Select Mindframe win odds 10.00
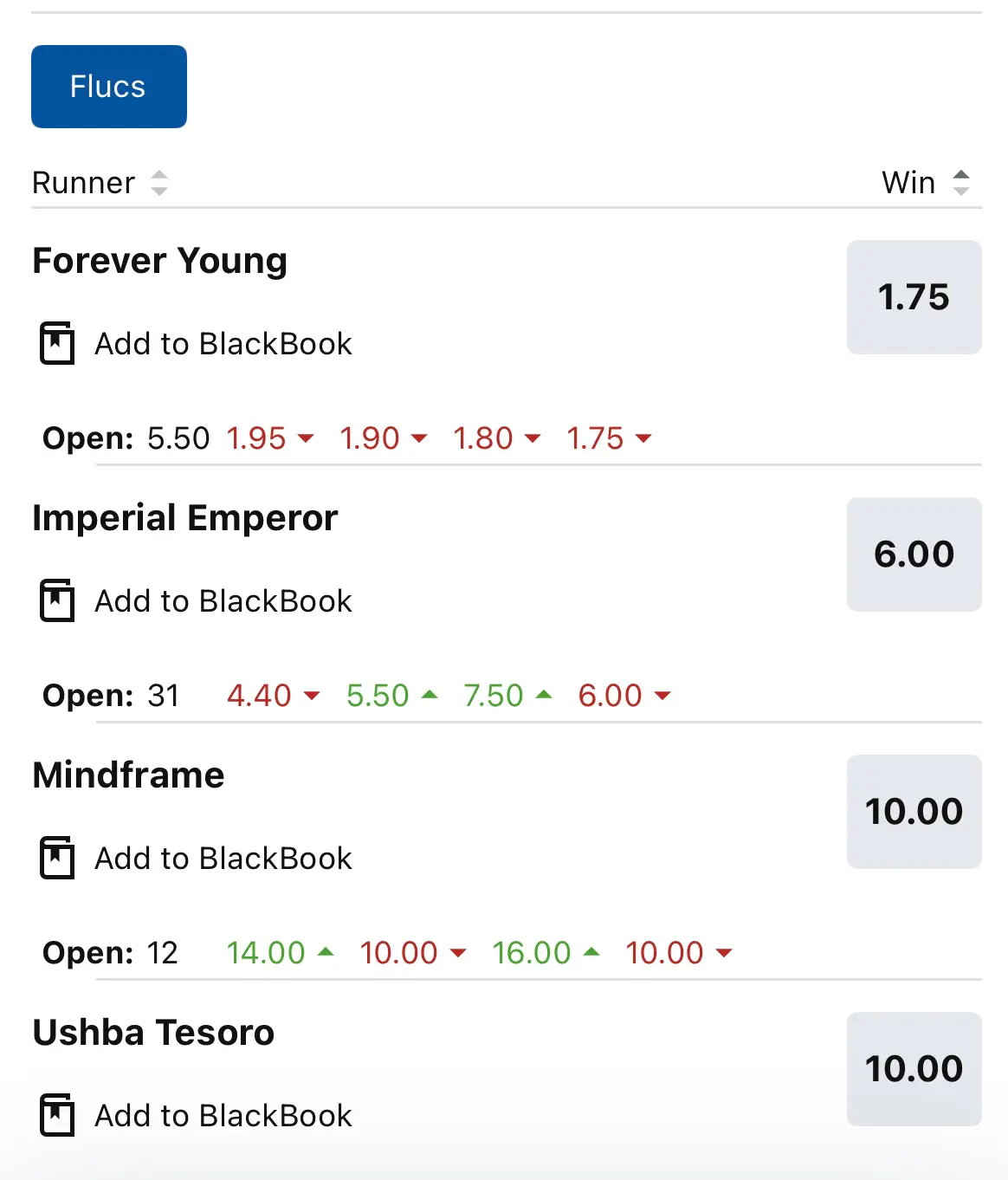Viewport: 1008px width, 1180px height. (x=914, y=812)
